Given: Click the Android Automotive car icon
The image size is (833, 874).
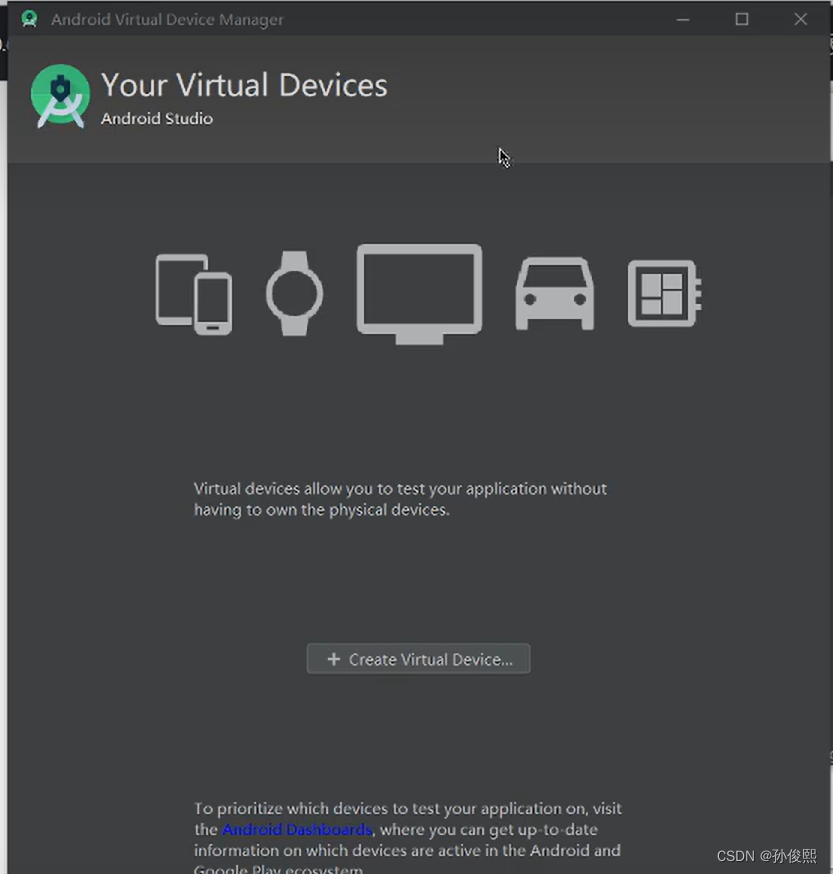Looking at the screenshot, I should pyautogui.click(x=555, y=293).
